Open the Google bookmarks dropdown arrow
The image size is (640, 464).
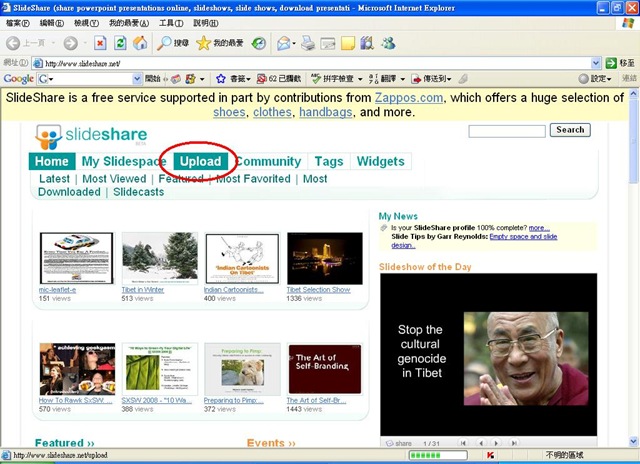(x=248, y=79)
